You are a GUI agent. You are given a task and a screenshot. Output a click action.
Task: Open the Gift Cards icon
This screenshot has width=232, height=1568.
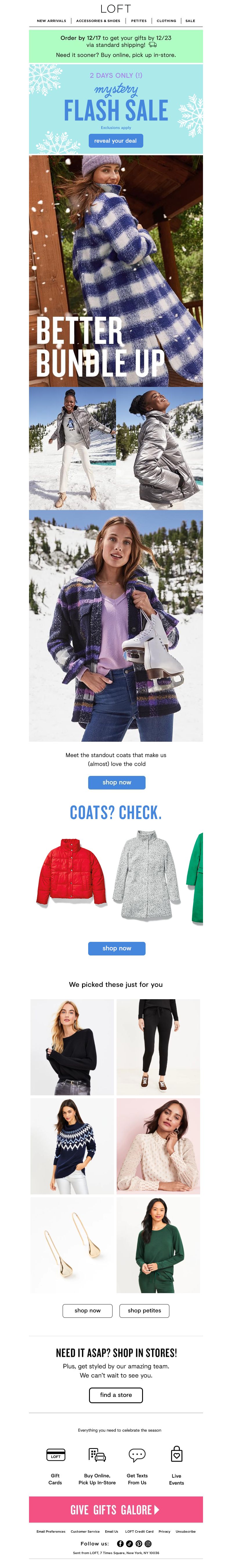[x=55, y=1454]
